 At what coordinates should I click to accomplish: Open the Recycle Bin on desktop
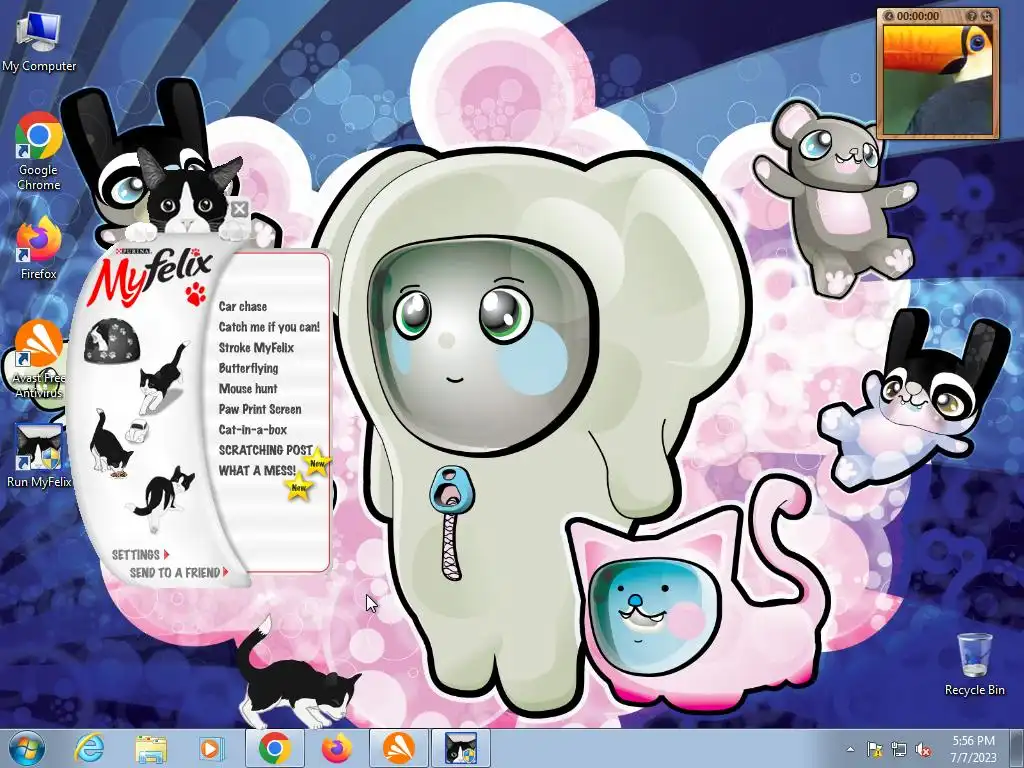[x=974, y=664]
